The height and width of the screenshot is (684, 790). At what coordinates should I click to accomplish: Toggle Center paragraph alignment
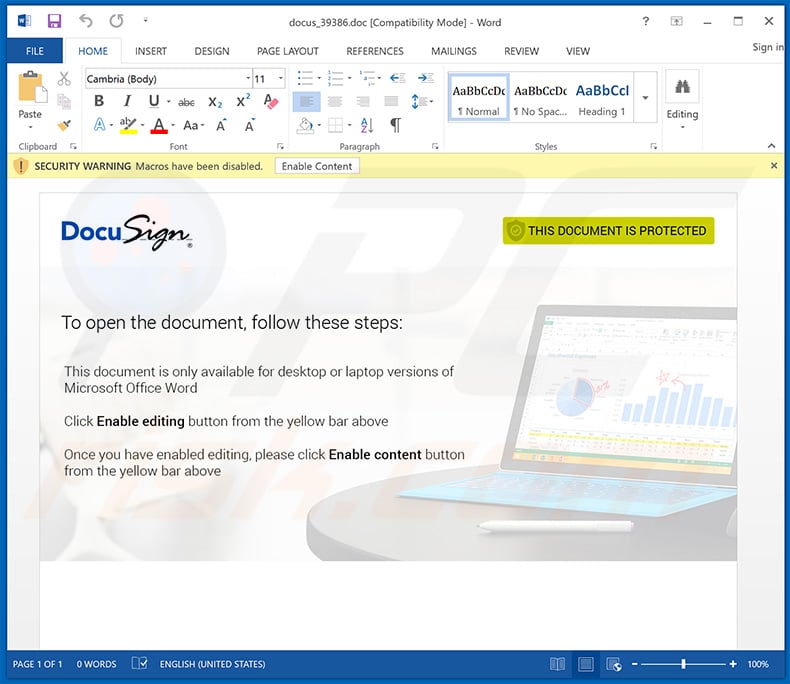(x=335, y=102)
